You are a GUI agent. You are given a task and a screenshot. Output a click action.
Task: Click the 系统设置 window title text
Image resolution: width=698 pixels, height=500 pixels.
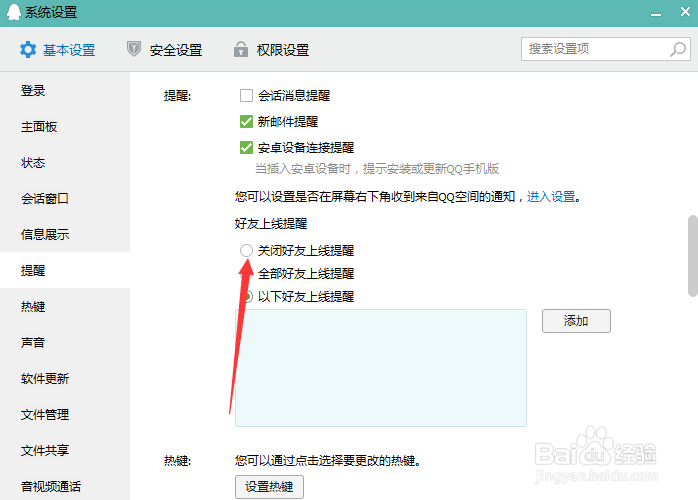click(x=51, y=12)
